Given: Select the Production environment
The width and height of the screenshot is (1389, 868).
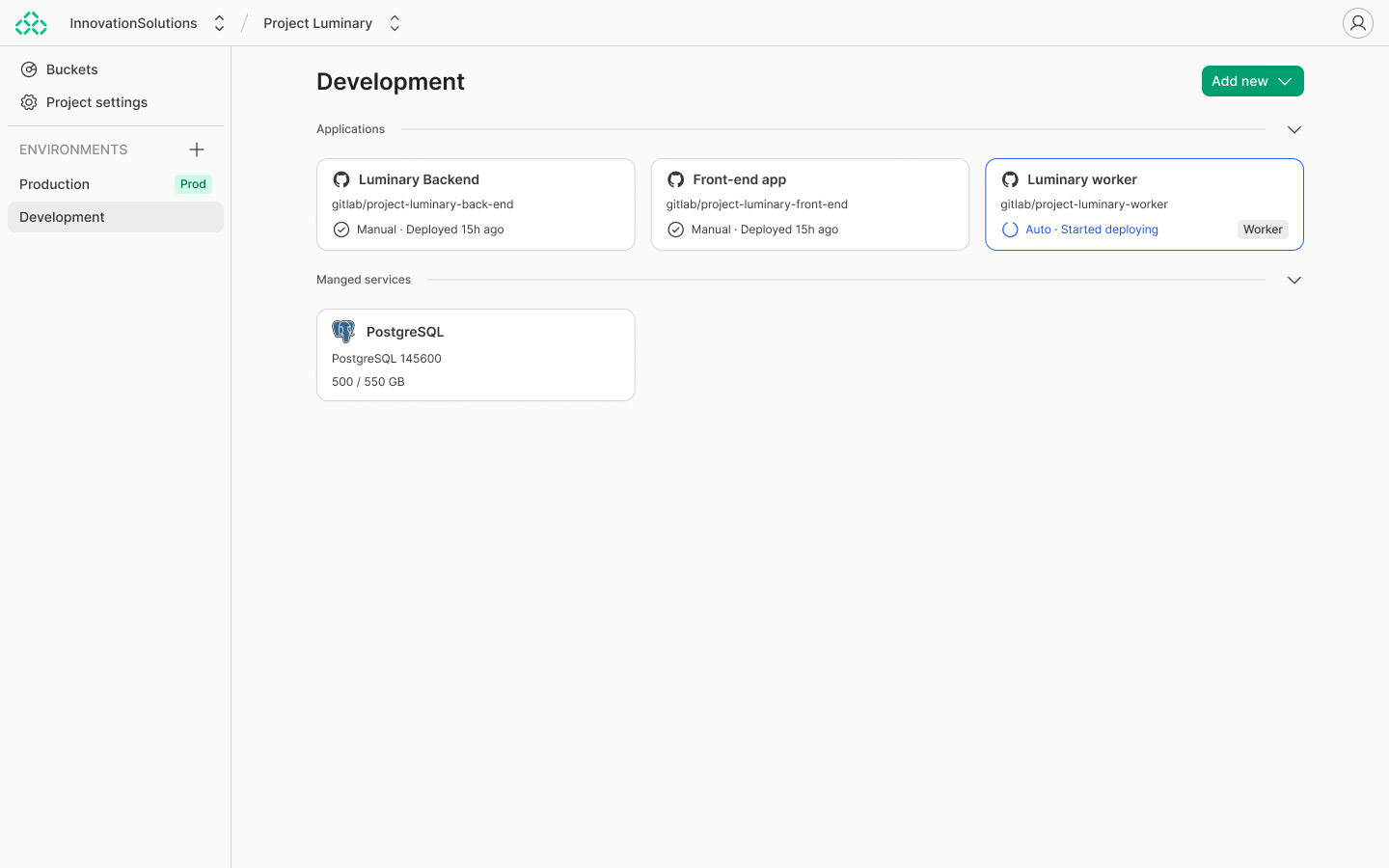Looking at the screenshot, I should [116, 184].
